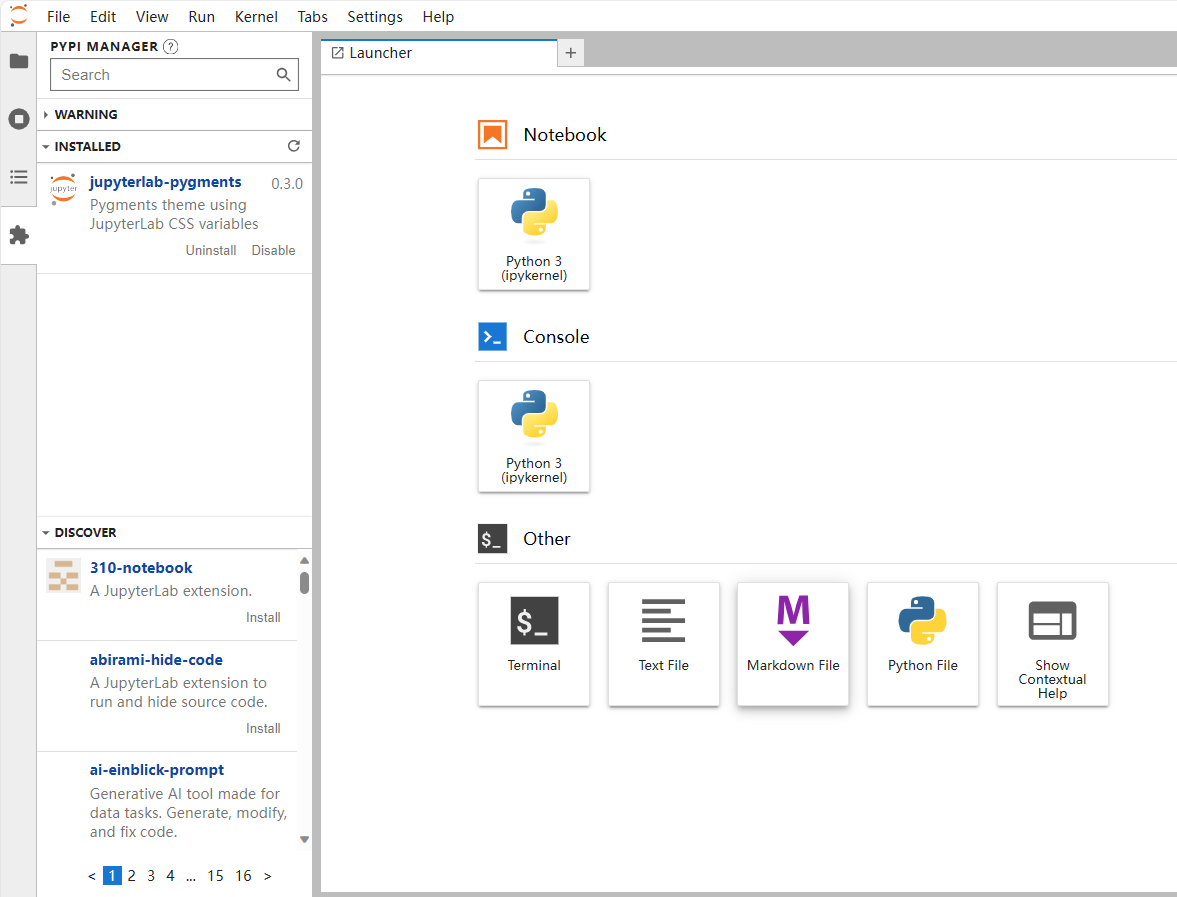This screenshot has height=897, width=1177.
Task: Open the 310-notebook extension link
Action: point(141,568)
